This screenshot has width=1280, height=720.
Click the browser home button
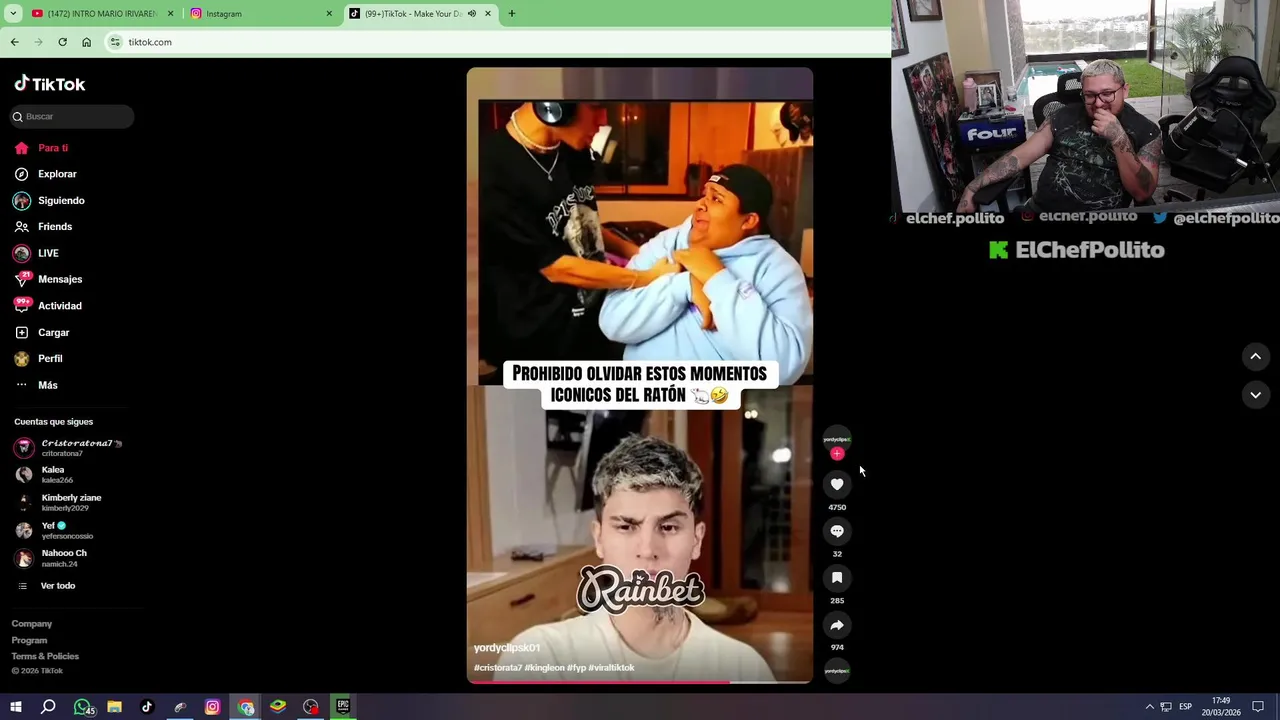(86, 42)
